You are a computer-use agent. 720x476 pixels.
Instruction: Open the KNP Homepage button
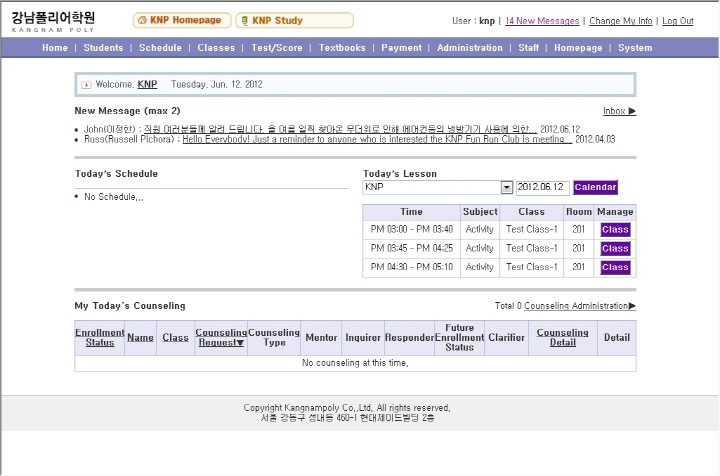coord(182,20)
